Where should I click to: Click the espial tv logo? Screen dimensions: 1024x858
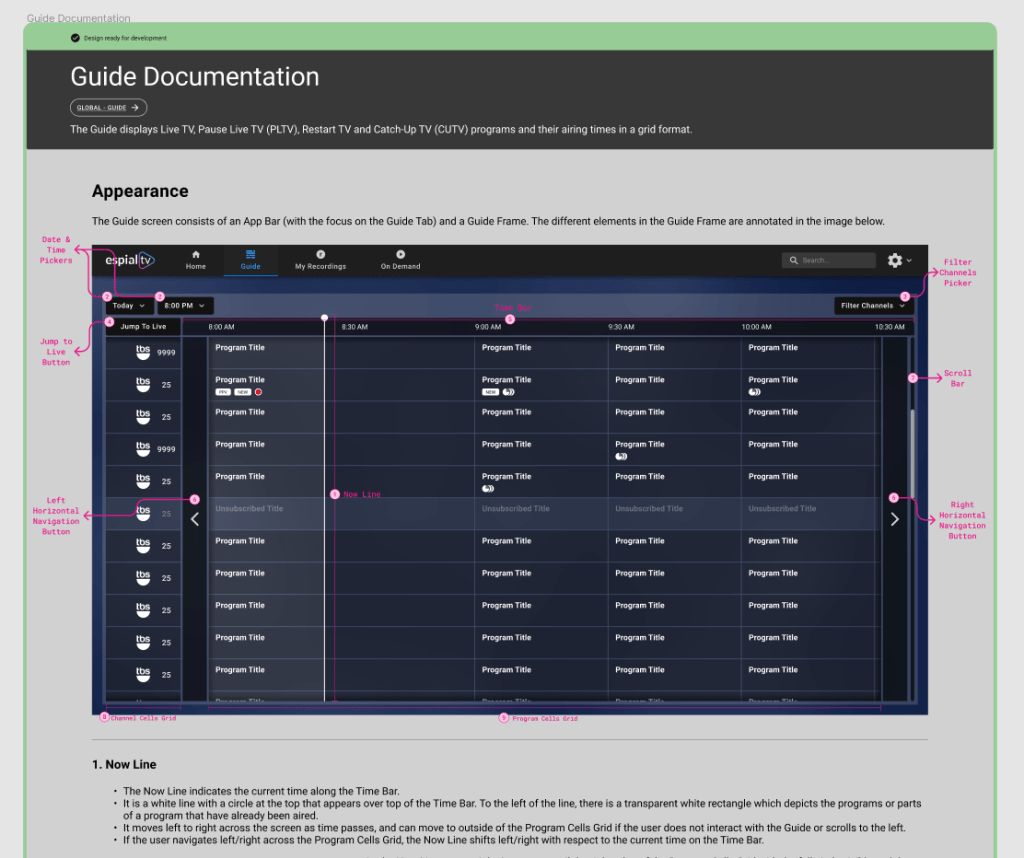point(130,260)
